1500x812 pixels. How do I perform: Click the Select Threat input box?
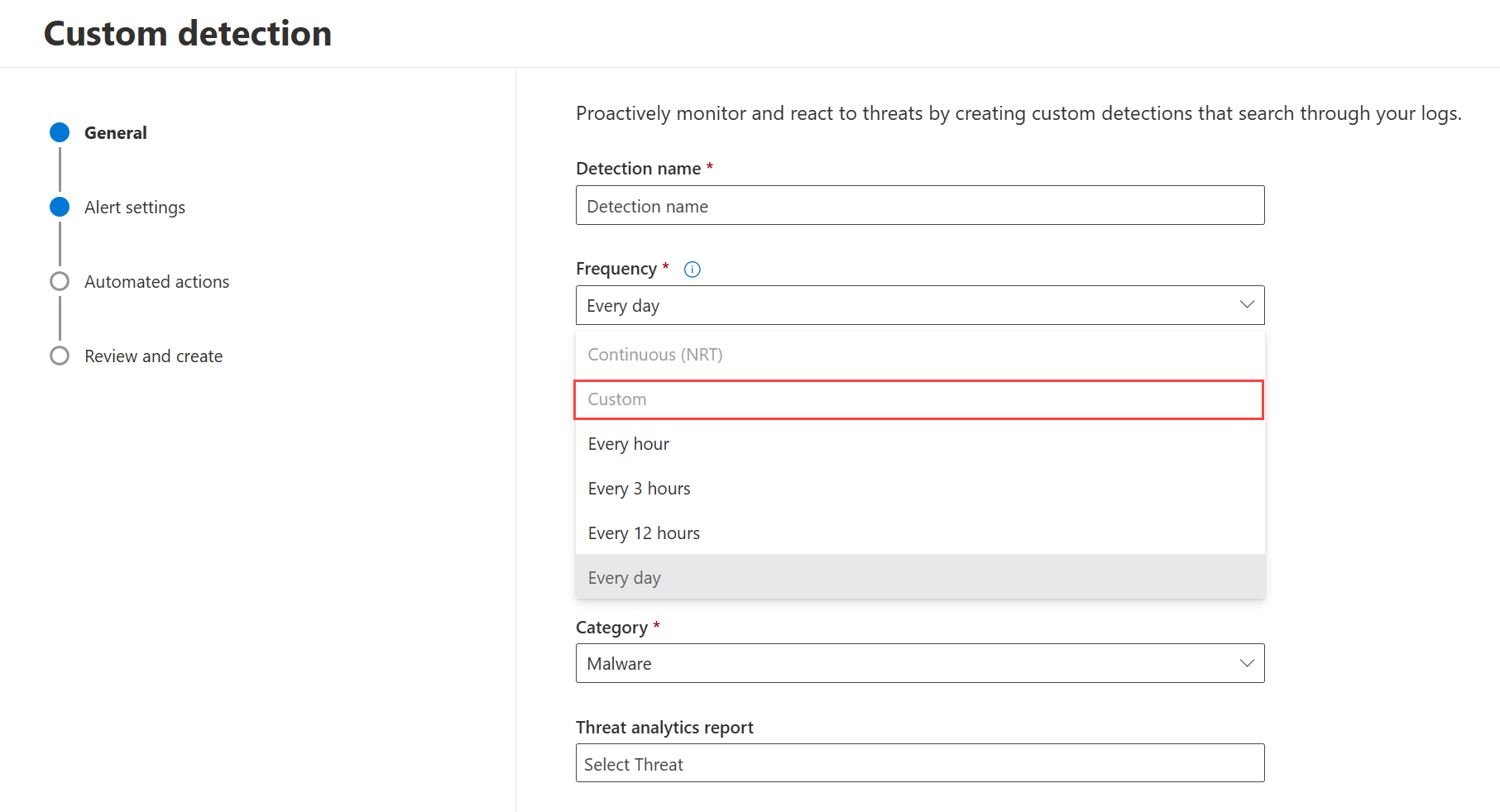tap(920, 763)
